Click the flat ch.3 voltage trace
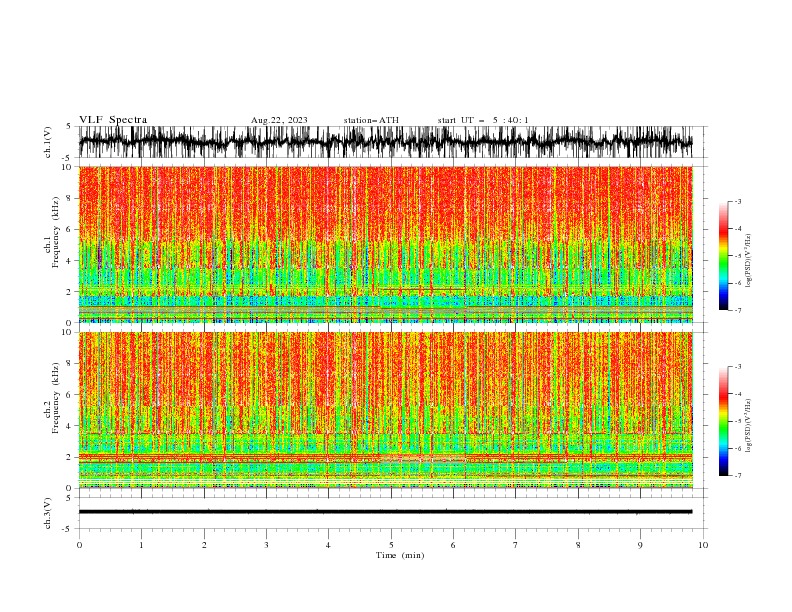 point(385,512)
